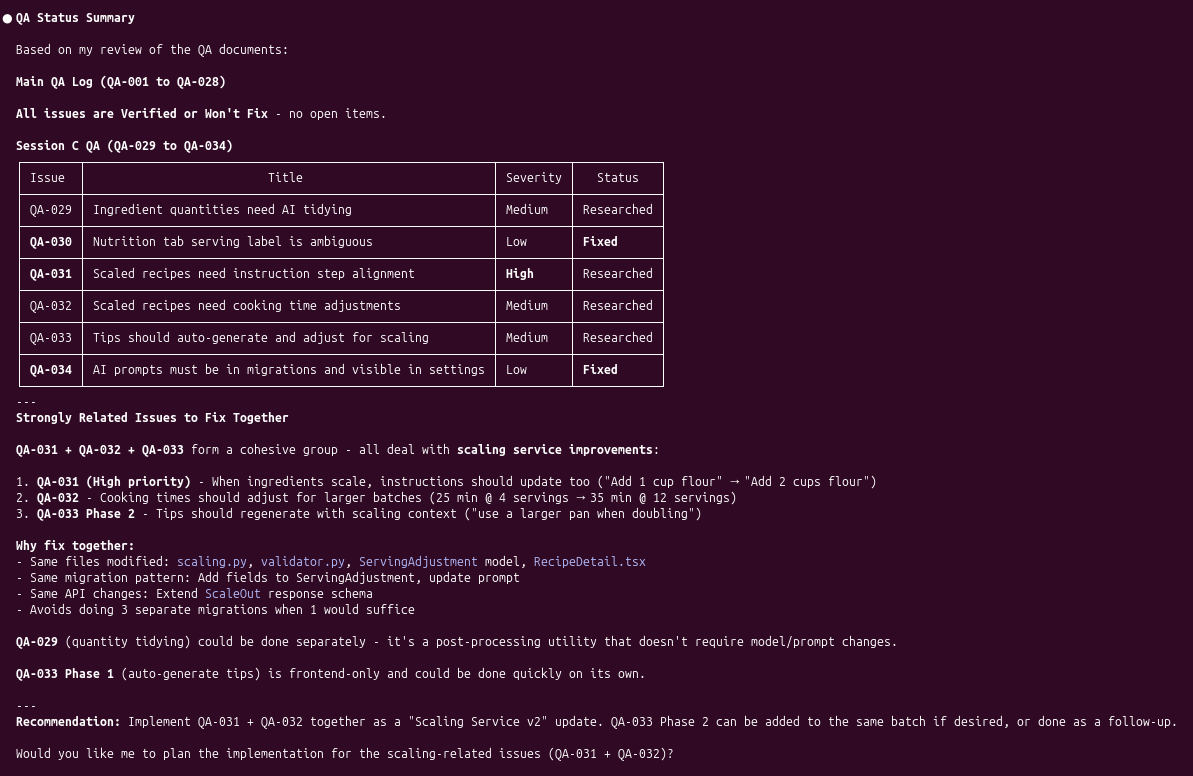Click the Researched status in QA-032 row
This screenshot has height=776, width=1193.
pyautogui.click(x=617, y=306)
